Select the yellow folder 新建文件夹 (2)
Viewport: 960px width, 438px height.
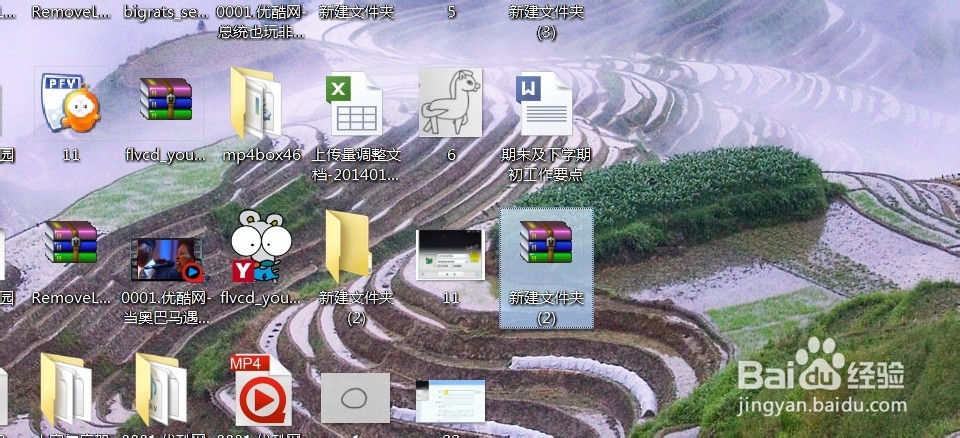pyautogui.click(x=348, y=247)
